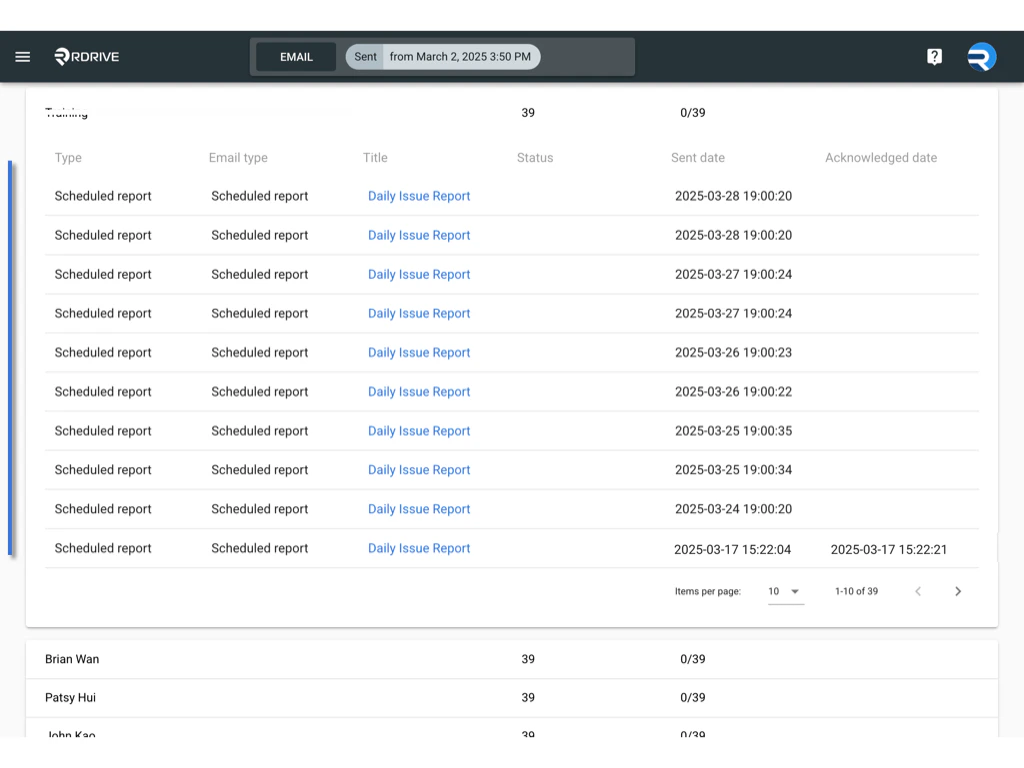Screen dimensions: 1024x768
Task: Click the blue R account icon top right
Action: coord(981,57)
